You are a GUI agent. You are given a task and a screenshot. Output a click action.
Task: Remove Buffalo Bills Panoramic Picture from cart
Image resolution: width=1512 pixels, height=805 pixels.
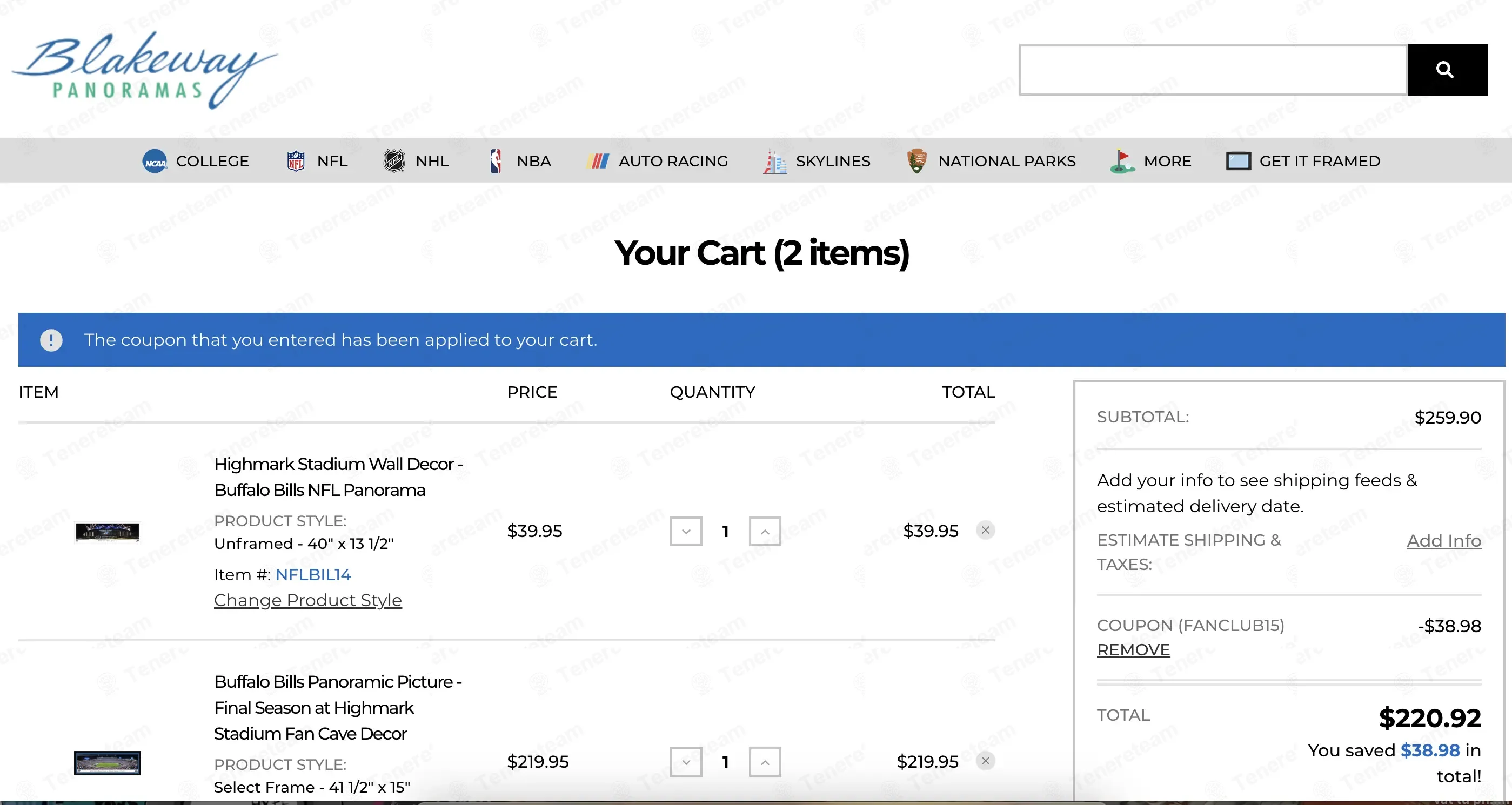click(986, 761)
